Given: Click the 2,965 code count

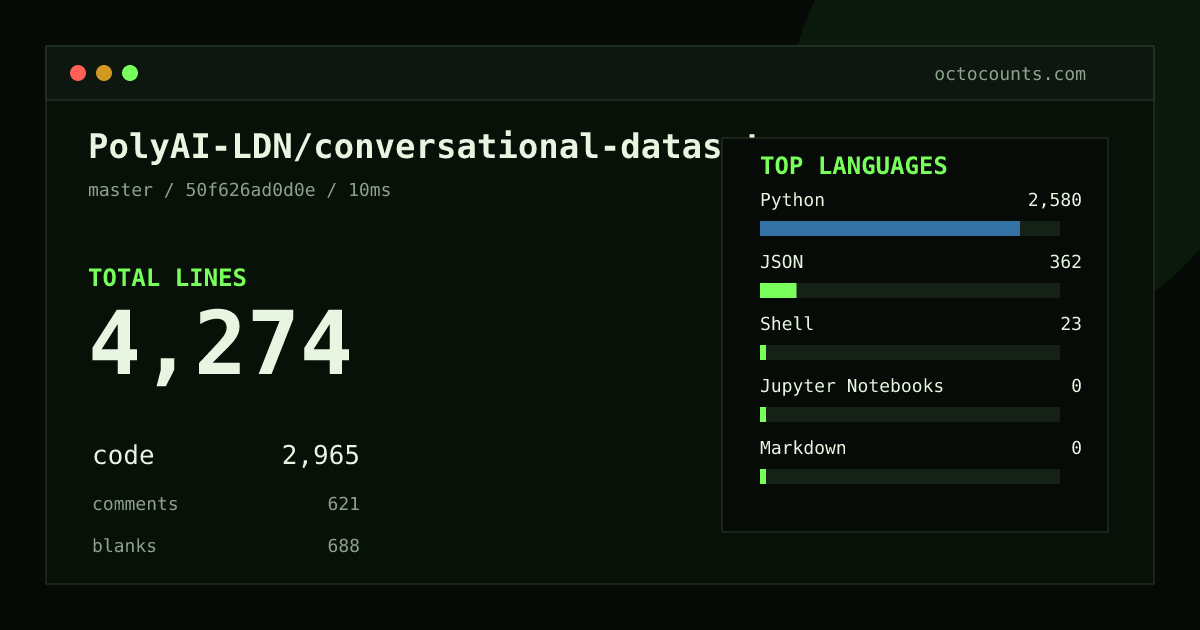Looking at the screenshot, I should pos(321,456).
